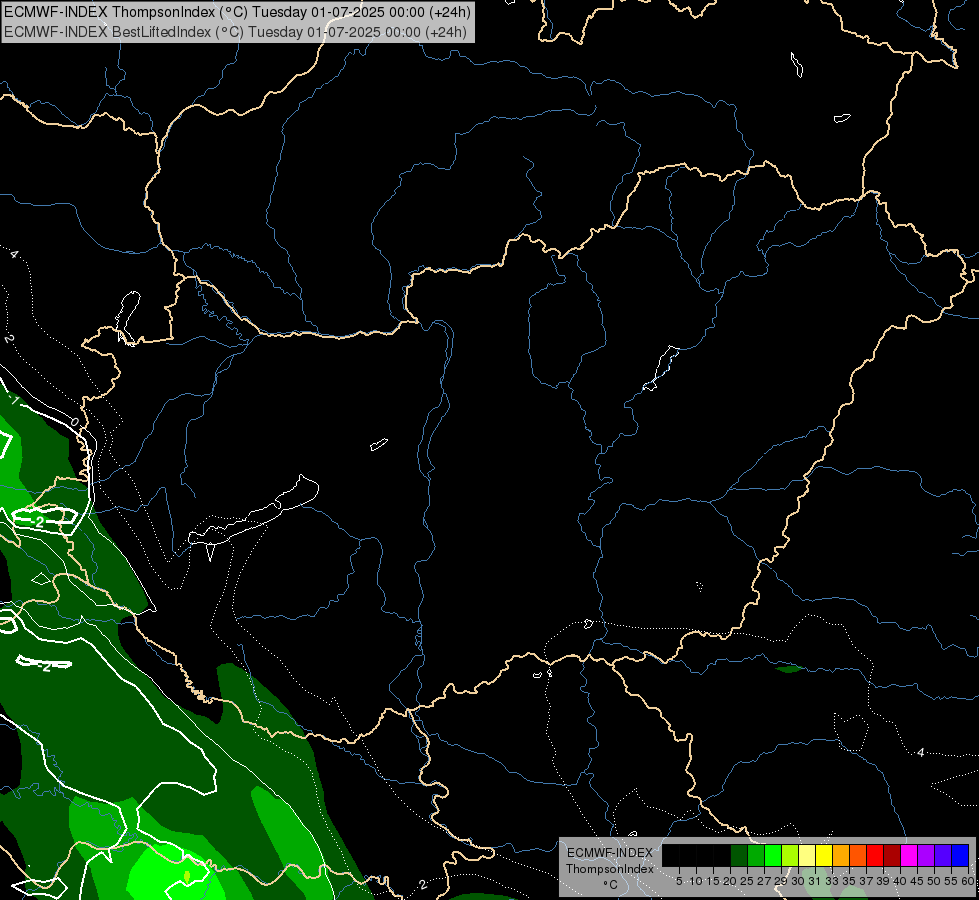Click the contour label 2 at the bottom of the map
This screenshot has height=900, width=979.
coord(423,884)
